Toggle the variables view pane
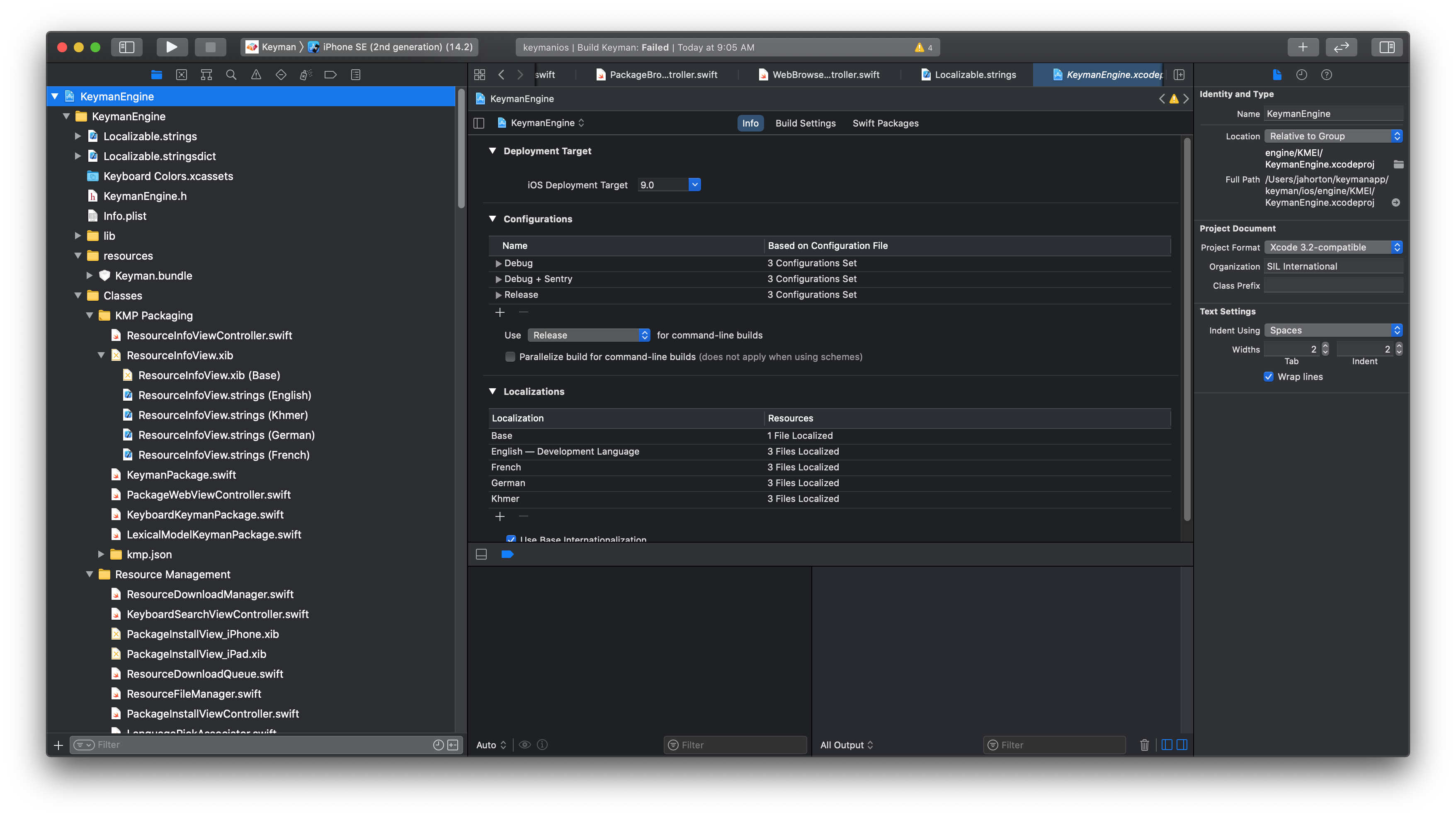Screen dimensions: 1456x818 click(1167, 745)
